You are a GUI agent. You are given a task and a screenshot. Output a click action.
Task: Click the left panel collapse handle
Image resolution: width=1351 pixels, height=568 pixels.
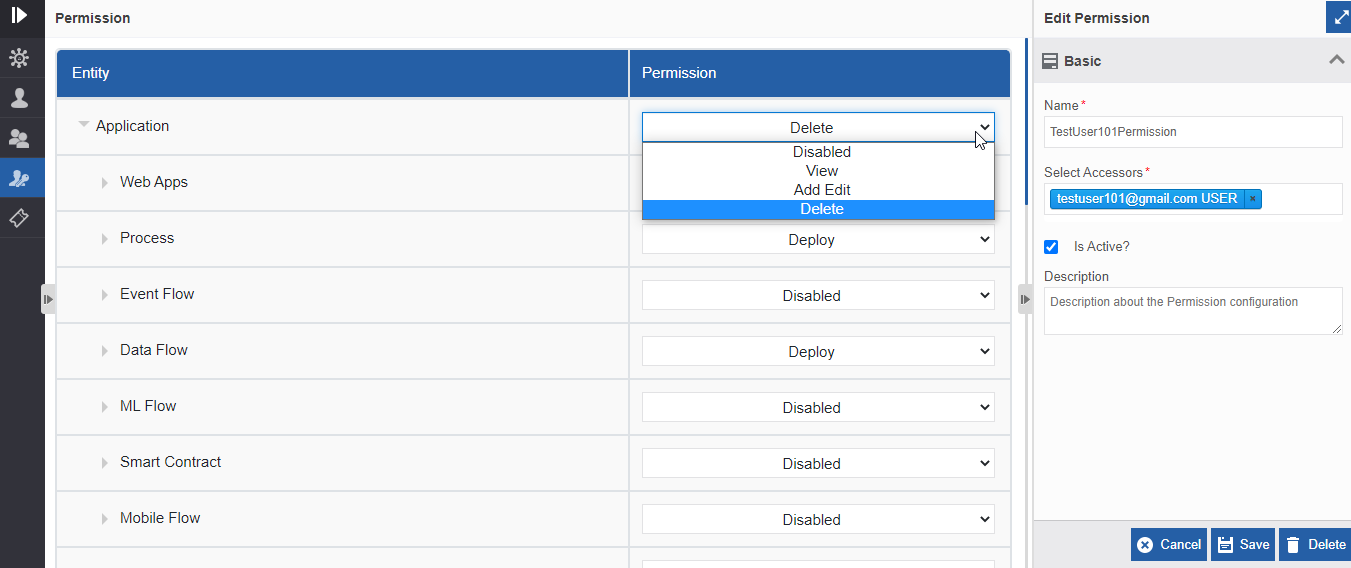click(48, 299)
